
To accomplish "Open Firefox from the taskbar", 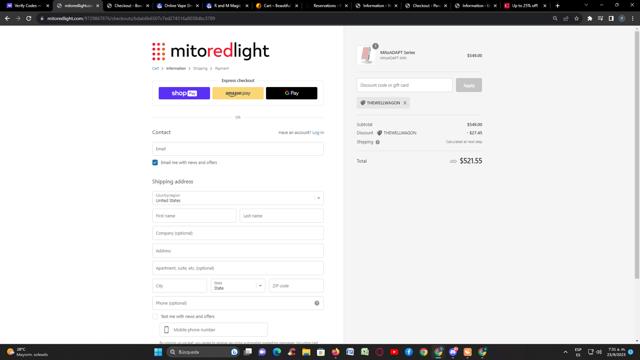I will pos(336,352).
